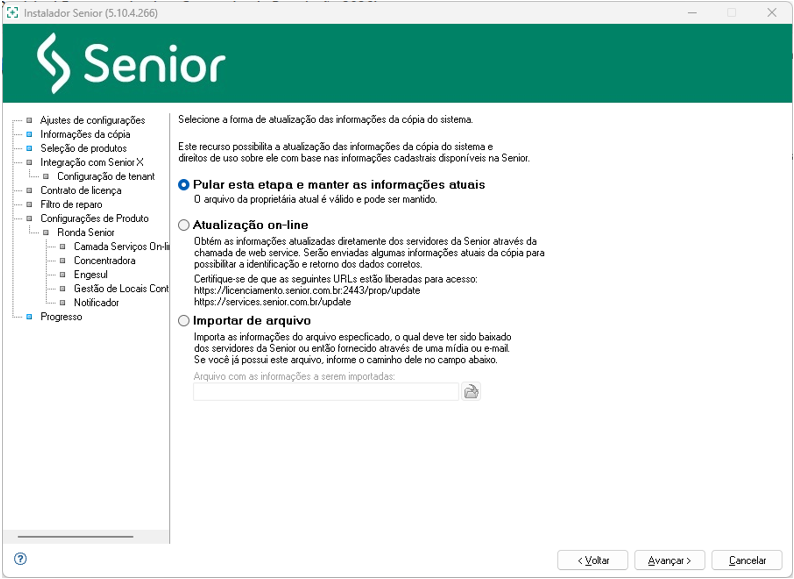Minimize the Instalador Senior window
Viewport: 794px width, 579px height.
click(692, 13)
